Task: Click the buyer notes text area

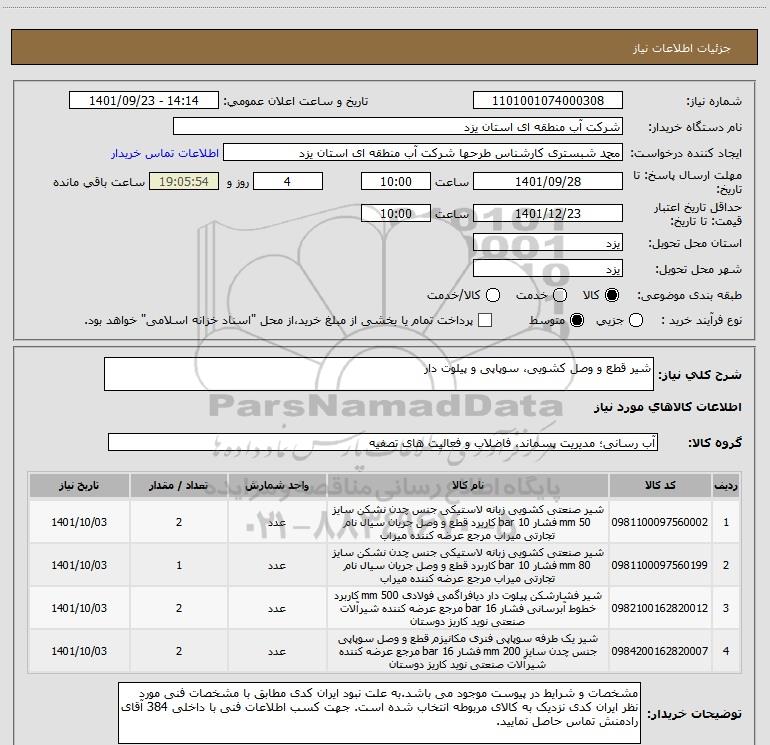Action: tap(379, 712)
